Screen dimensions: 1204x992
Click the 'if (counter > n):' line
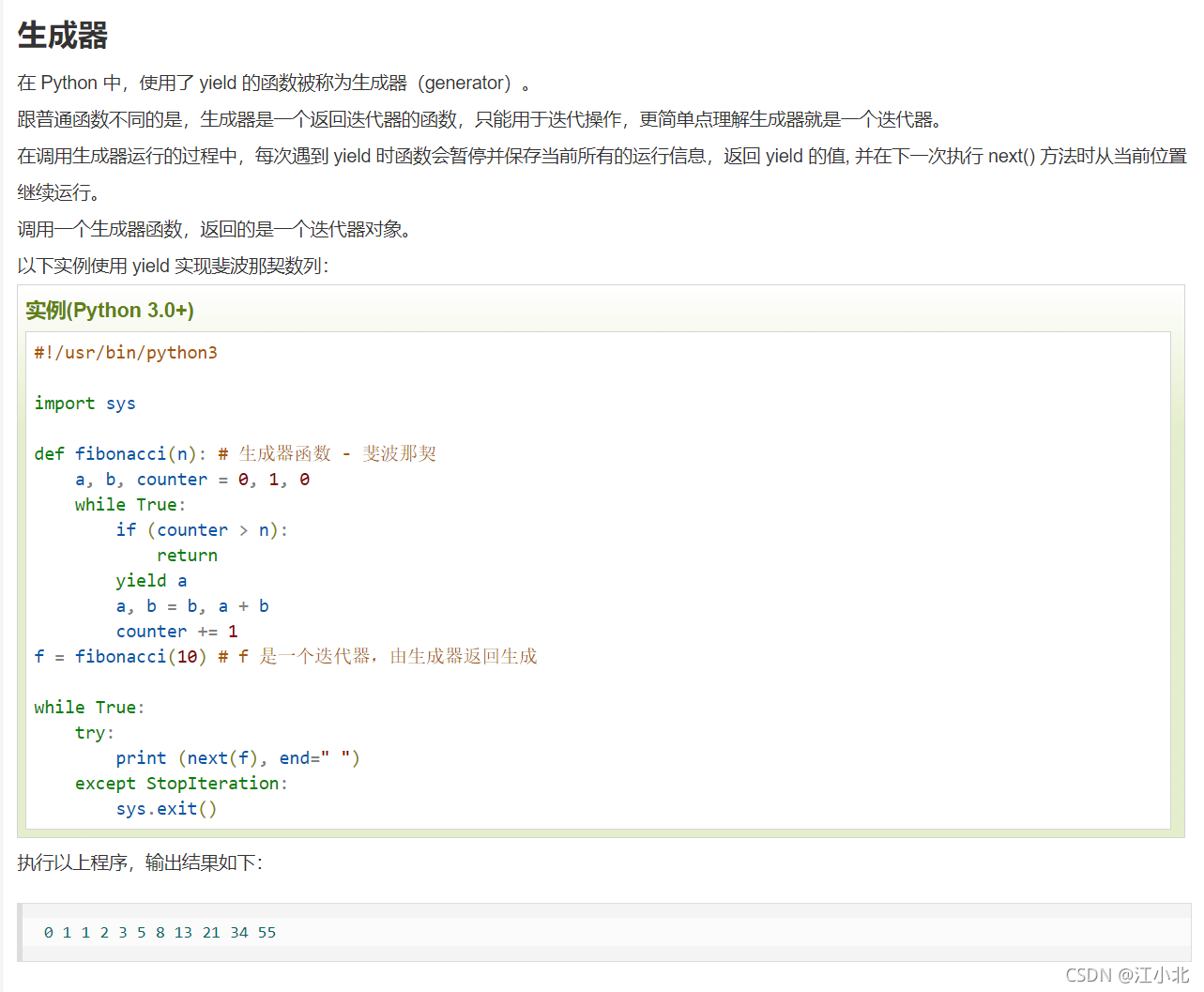(202, 530)
